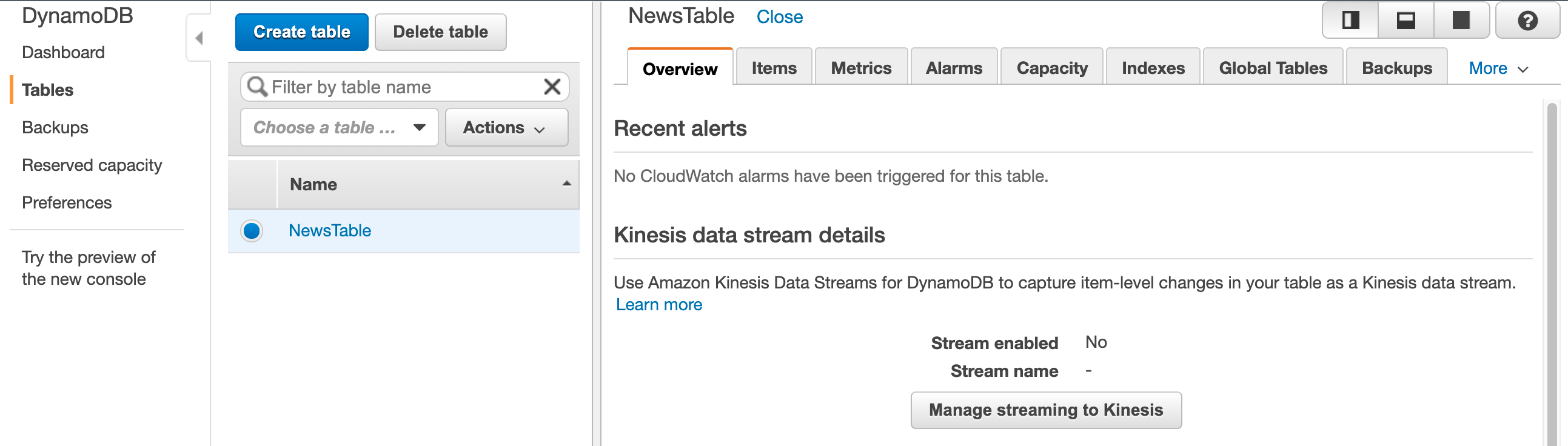Open the Choose a table dropdown
Image resolution: width=1568 pixels, height=446 pixels.
point(339,128)
